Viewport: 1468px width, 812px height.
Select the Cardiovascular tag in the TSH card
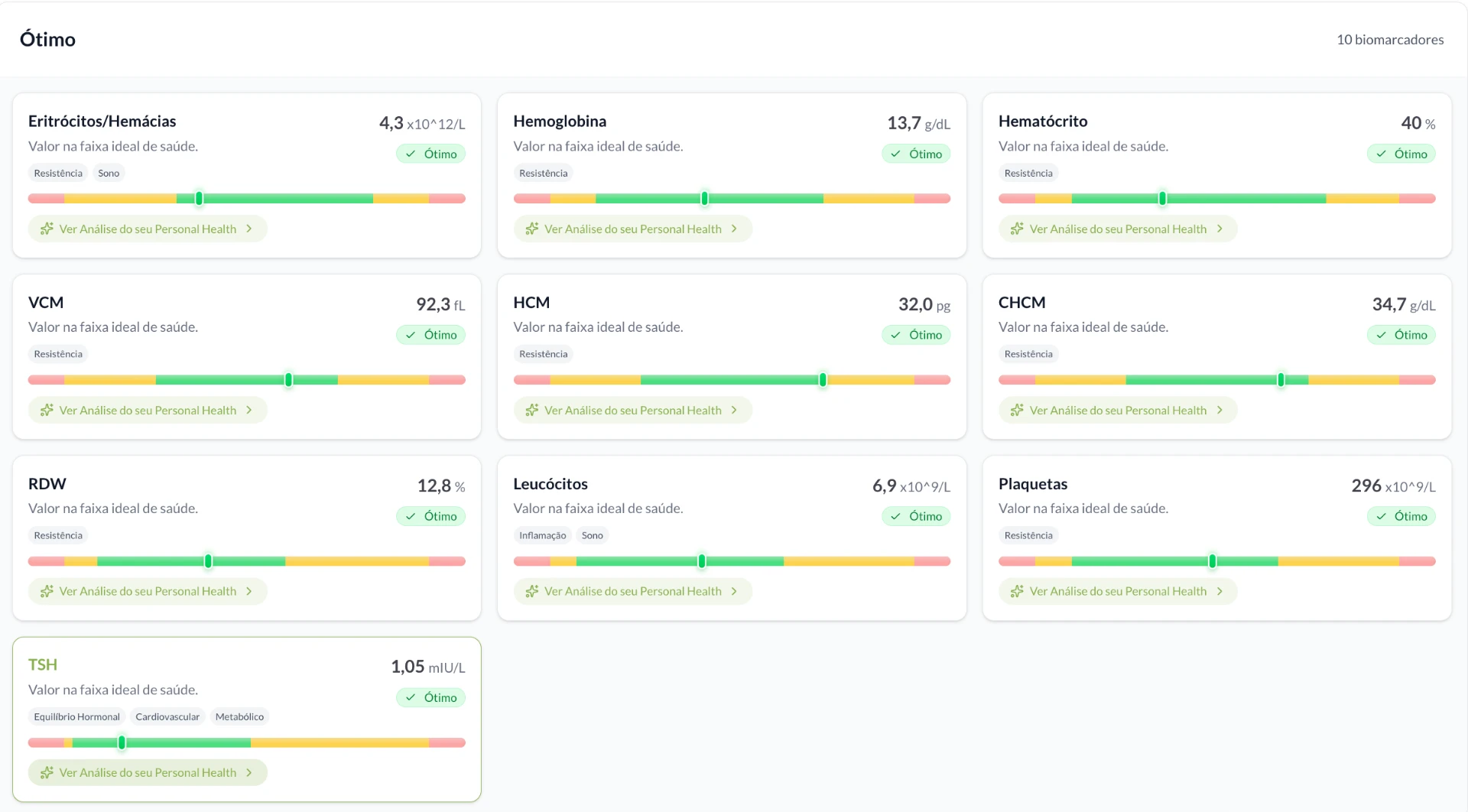(167, 716)
